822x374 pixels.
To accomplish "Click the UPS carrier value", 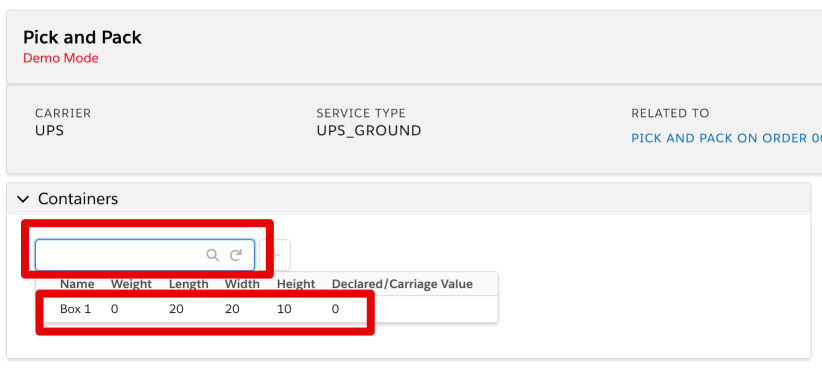I will 49,131.
